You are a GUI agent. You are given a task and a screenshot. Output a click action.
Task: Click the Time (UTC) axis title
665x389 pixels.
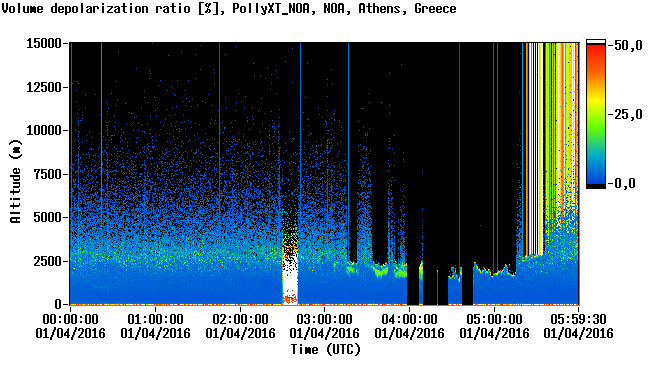coord(326,350)
